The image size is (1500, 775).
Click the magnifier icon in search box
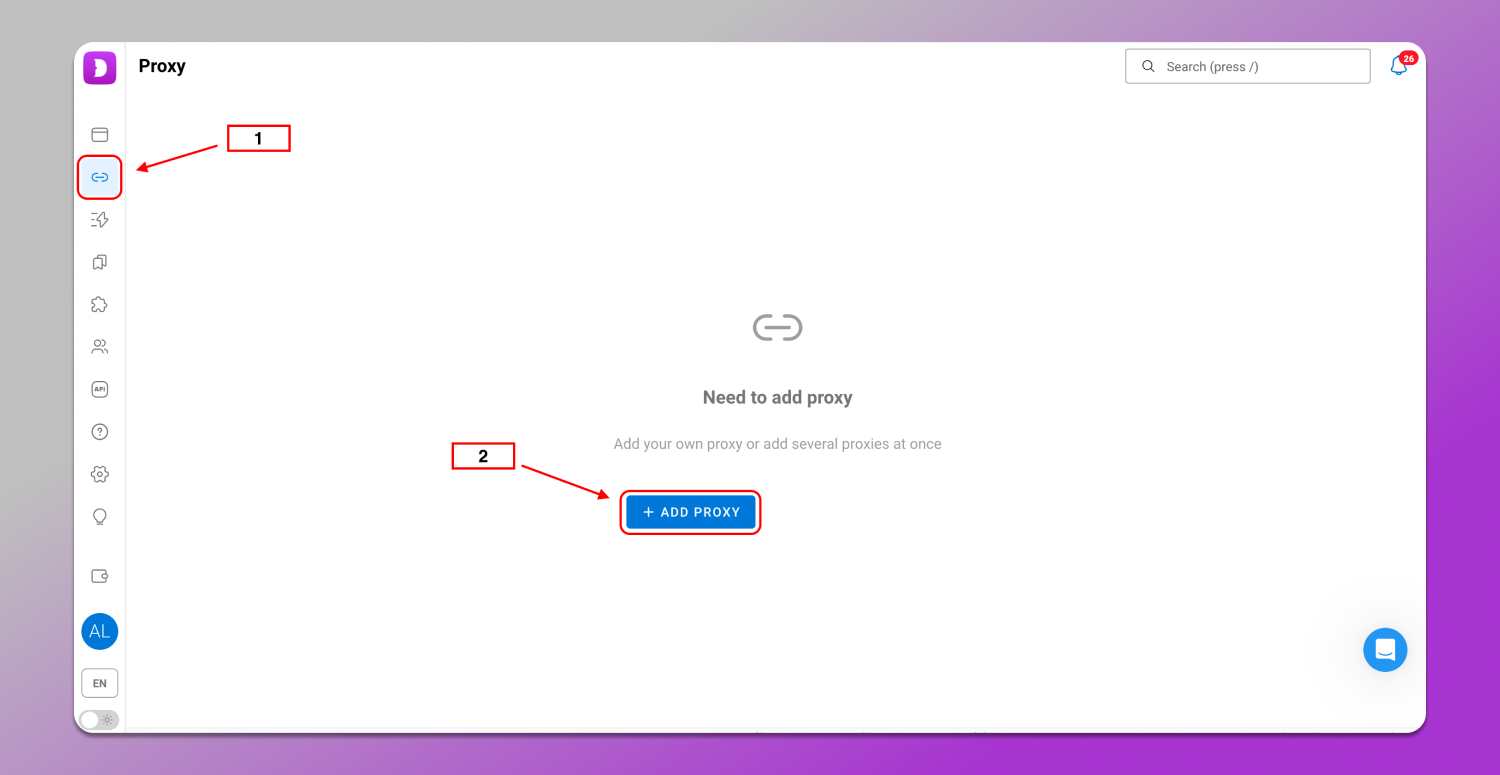pyautogui.click(x=1148, y=67)
